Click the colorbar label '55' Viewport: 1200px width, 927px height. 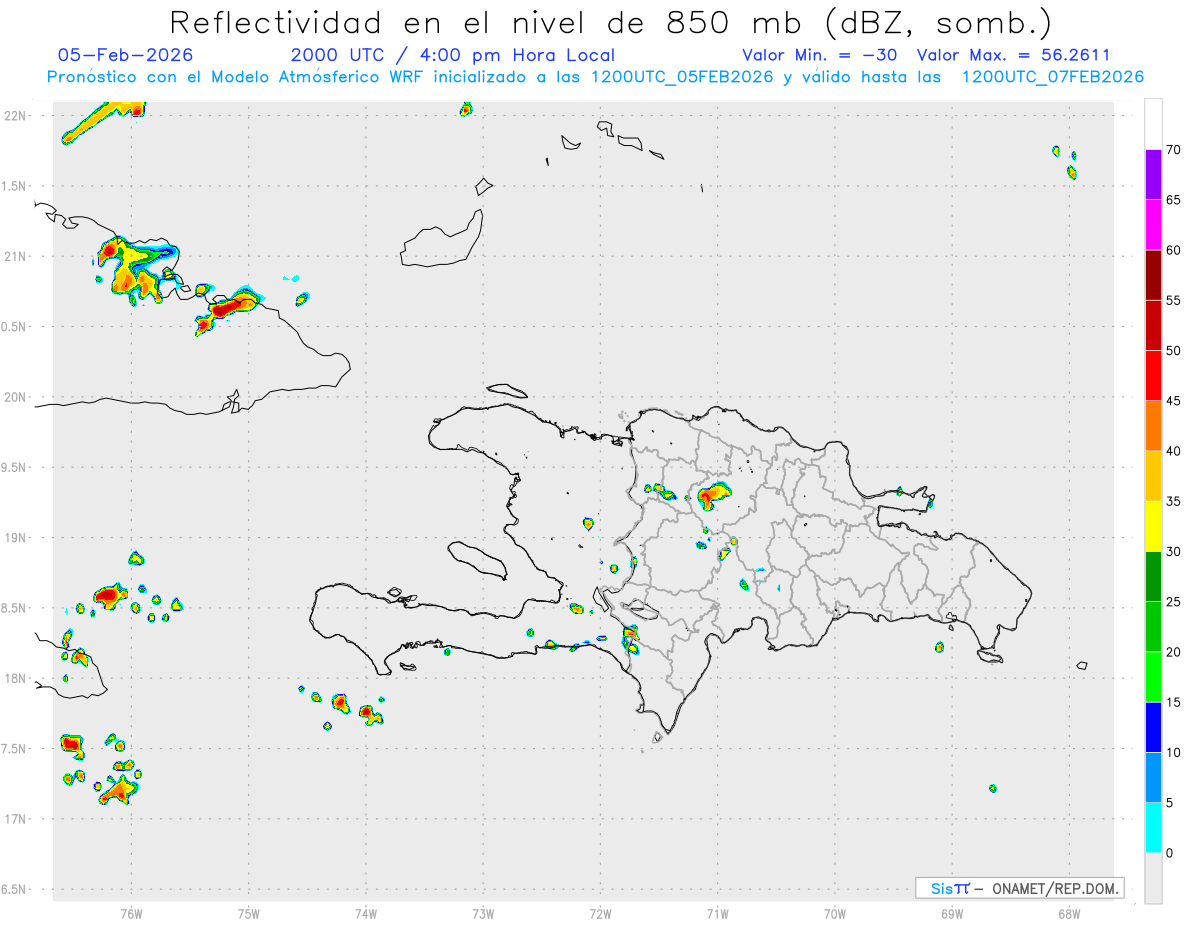coord(1173,300)
